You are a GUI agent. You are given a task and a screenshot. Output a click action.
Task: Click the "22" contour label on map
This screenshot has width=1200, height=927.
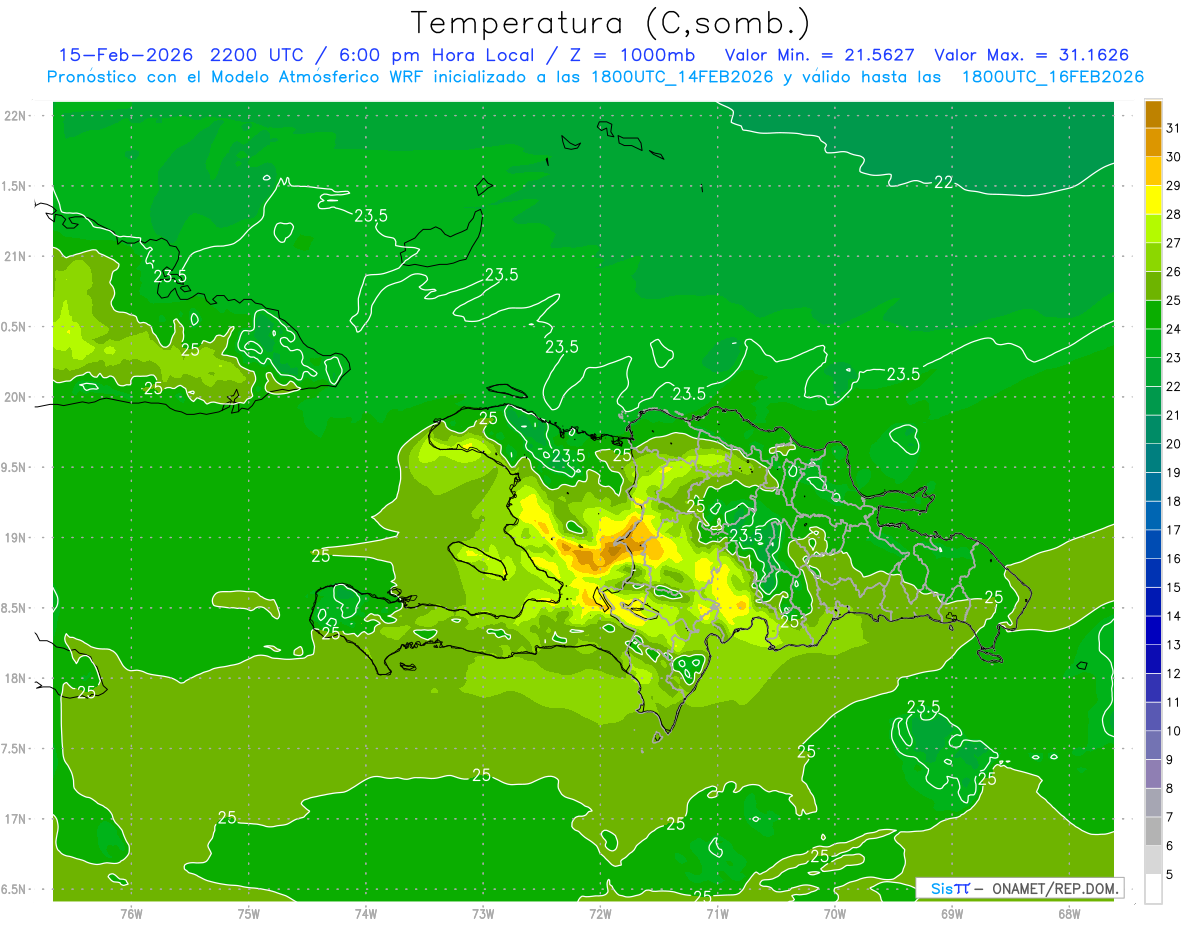[x=943, y=182]
